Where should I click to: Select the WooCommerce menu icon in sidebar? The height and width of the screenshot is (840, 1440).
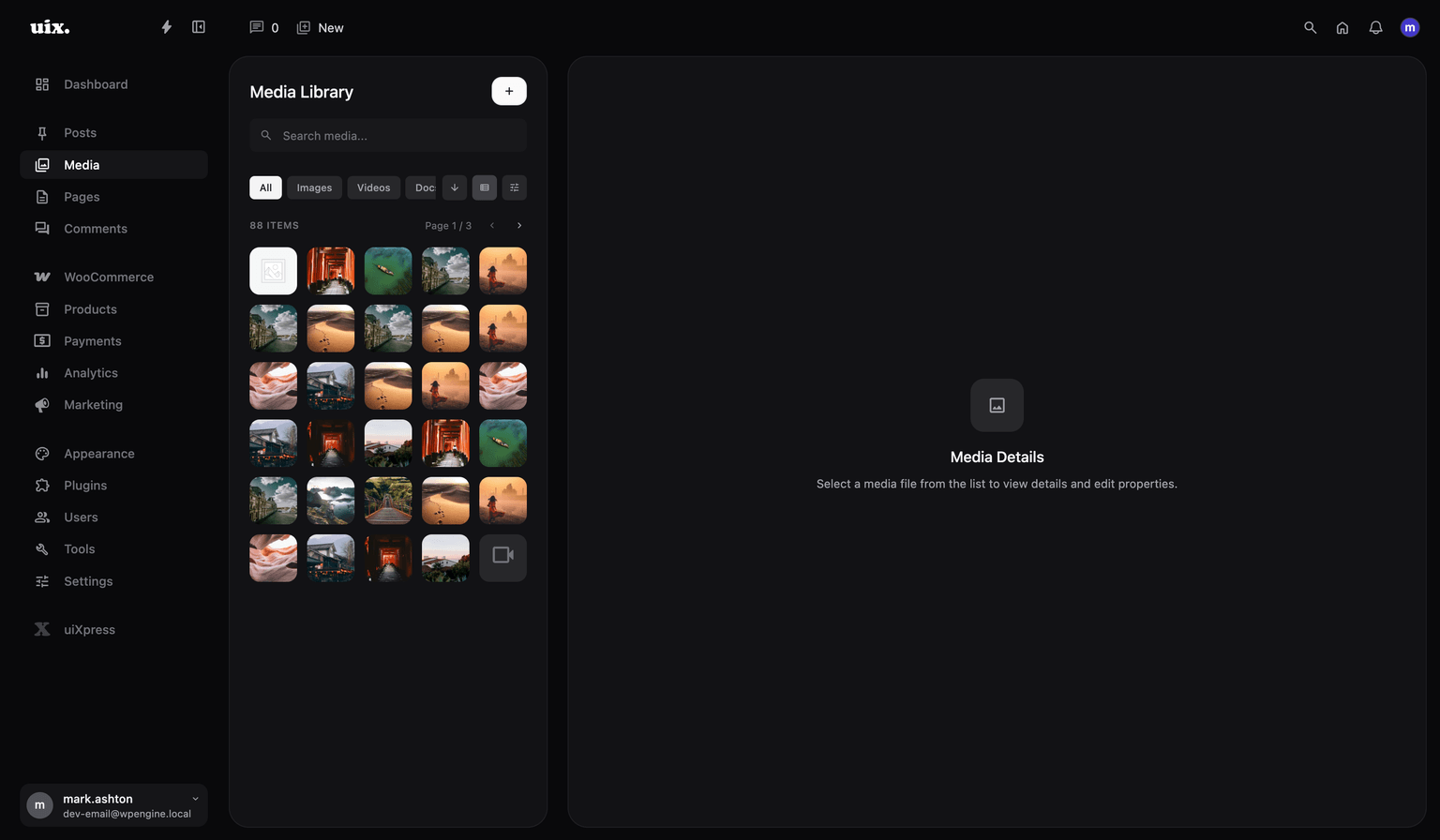tap(41, 276)
